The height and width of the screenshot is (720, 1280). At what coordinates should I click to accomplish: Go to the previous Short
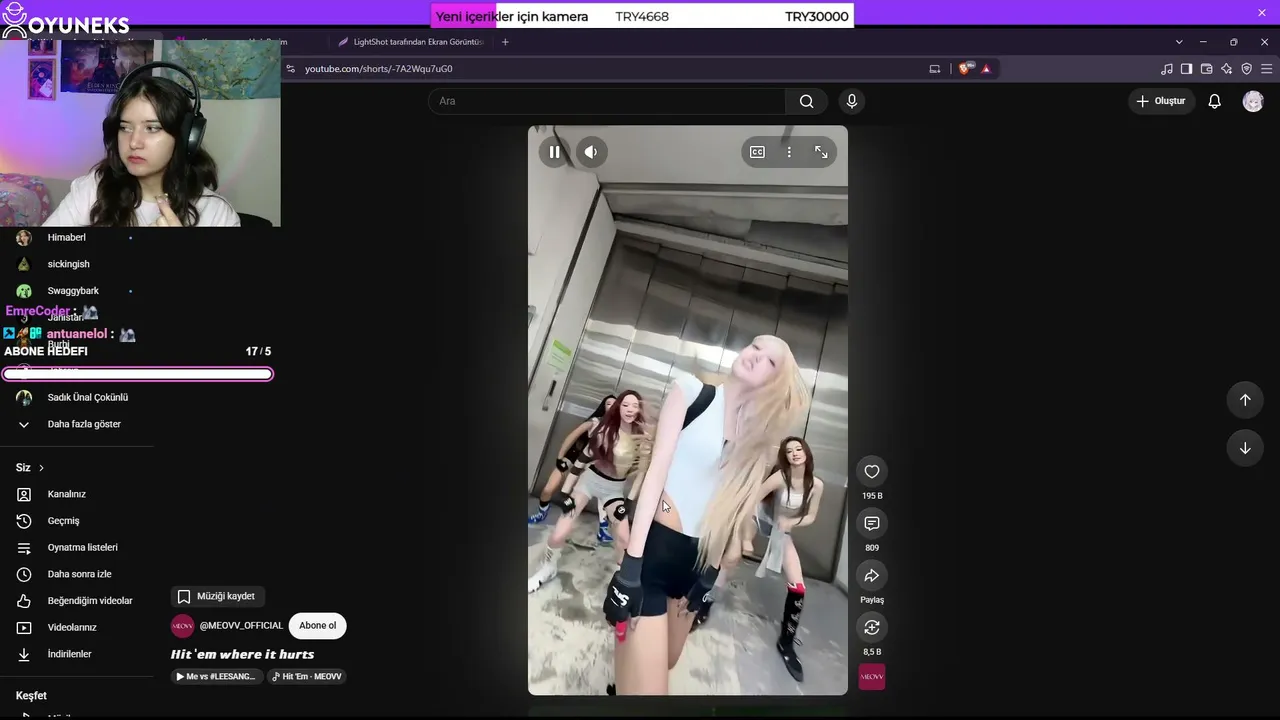tap(1245, 400)
